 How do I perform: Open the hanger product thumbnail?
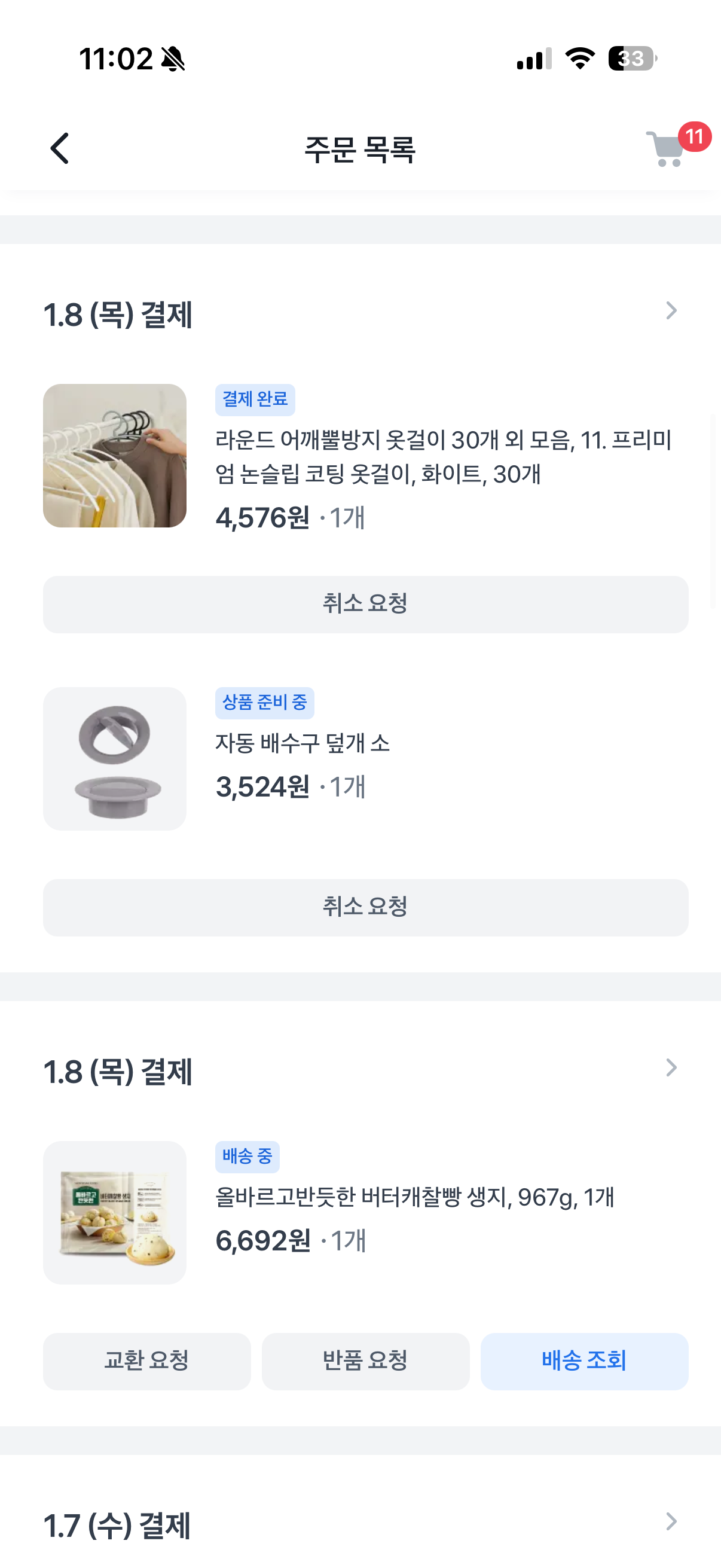(115, 456)
